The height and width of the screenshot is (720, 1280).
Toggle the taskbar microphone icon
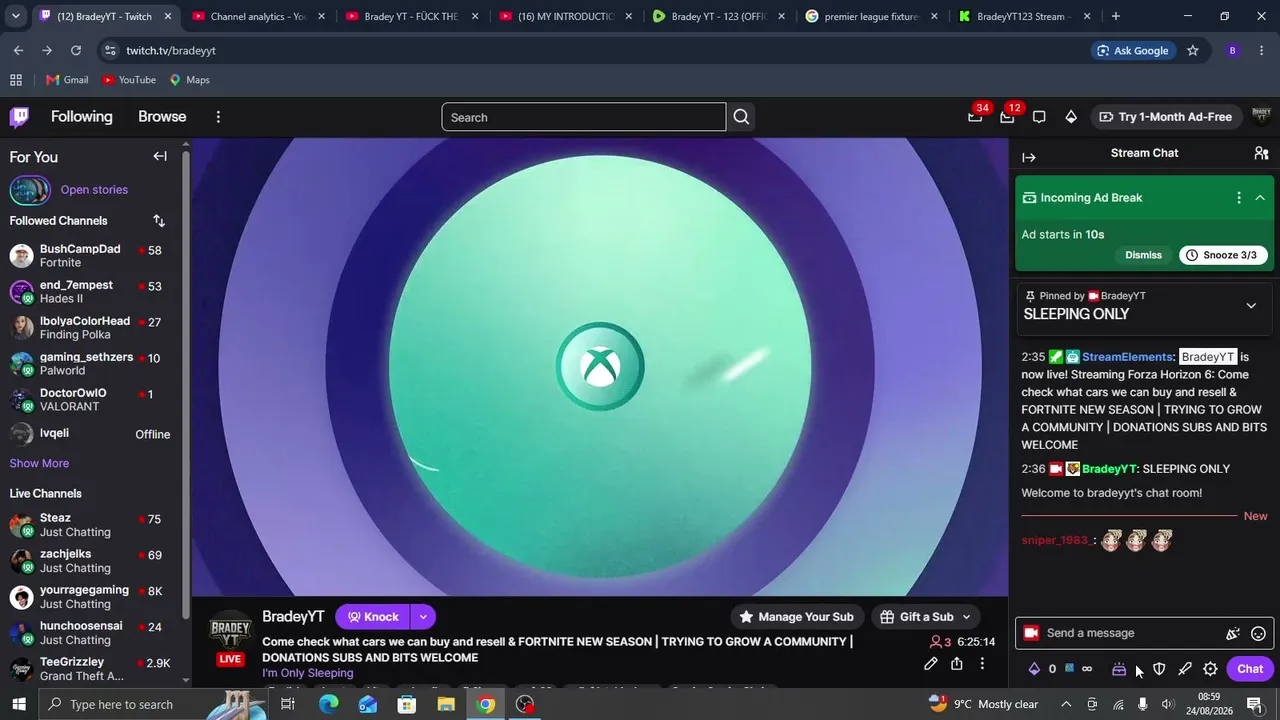(x=1143, y=704)
